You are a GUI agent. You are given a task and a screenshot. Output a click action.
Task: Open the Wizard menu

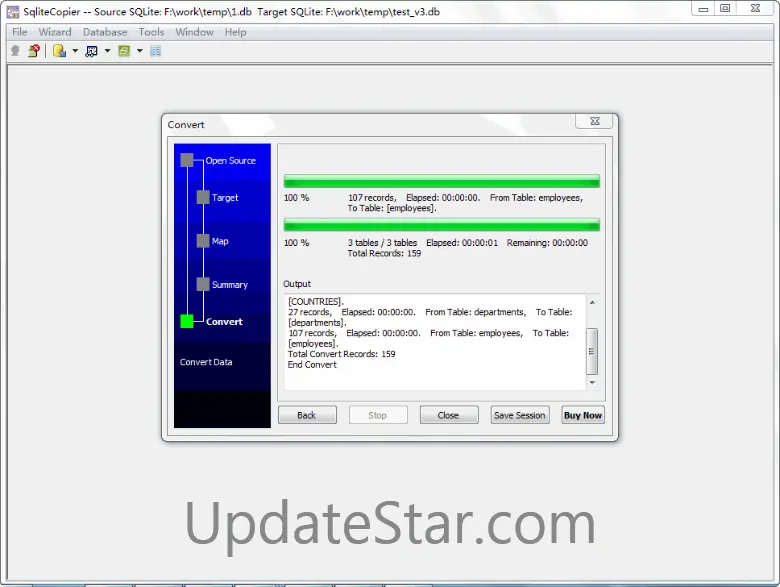coord(55,32)
